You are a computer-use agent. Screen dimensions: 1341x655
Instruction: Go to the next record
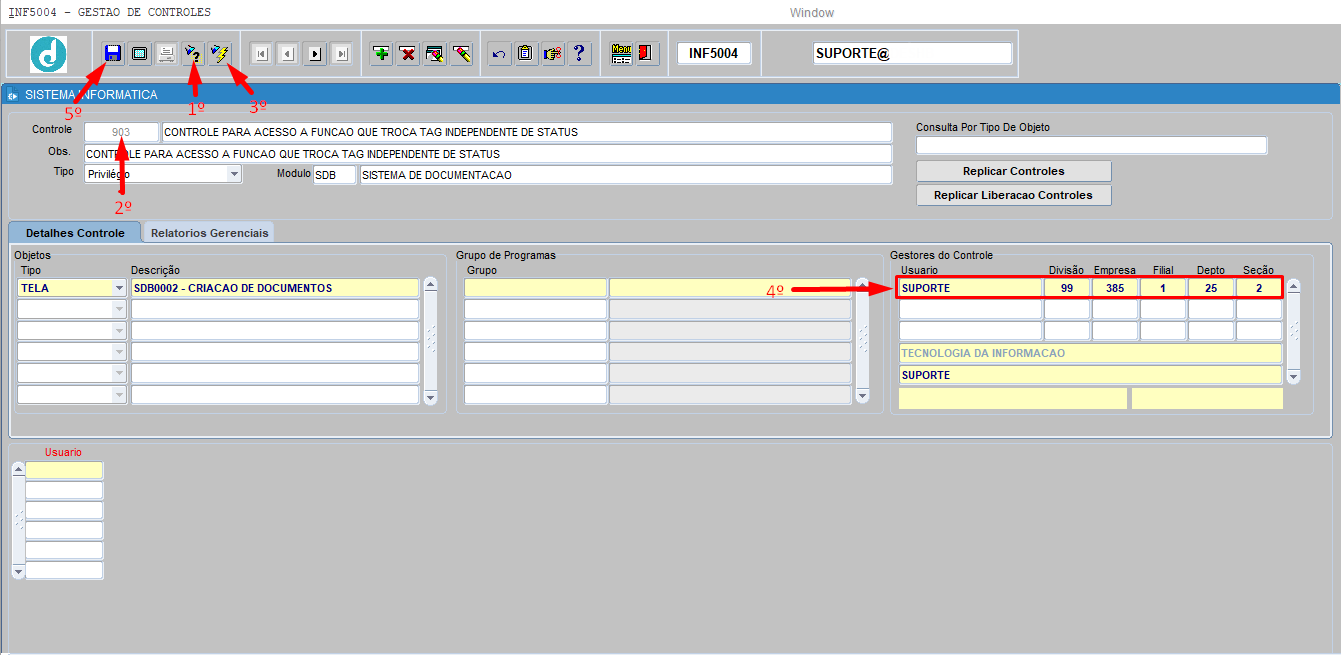[x=315, y=54]
